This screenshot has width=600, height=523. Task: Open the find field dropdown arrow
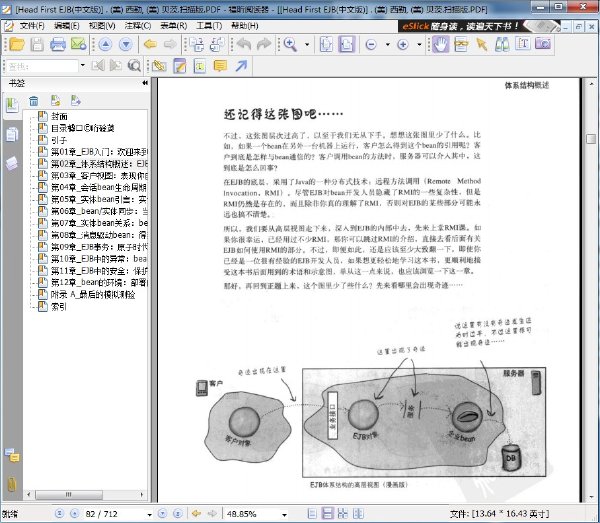[x=83, y=66]
